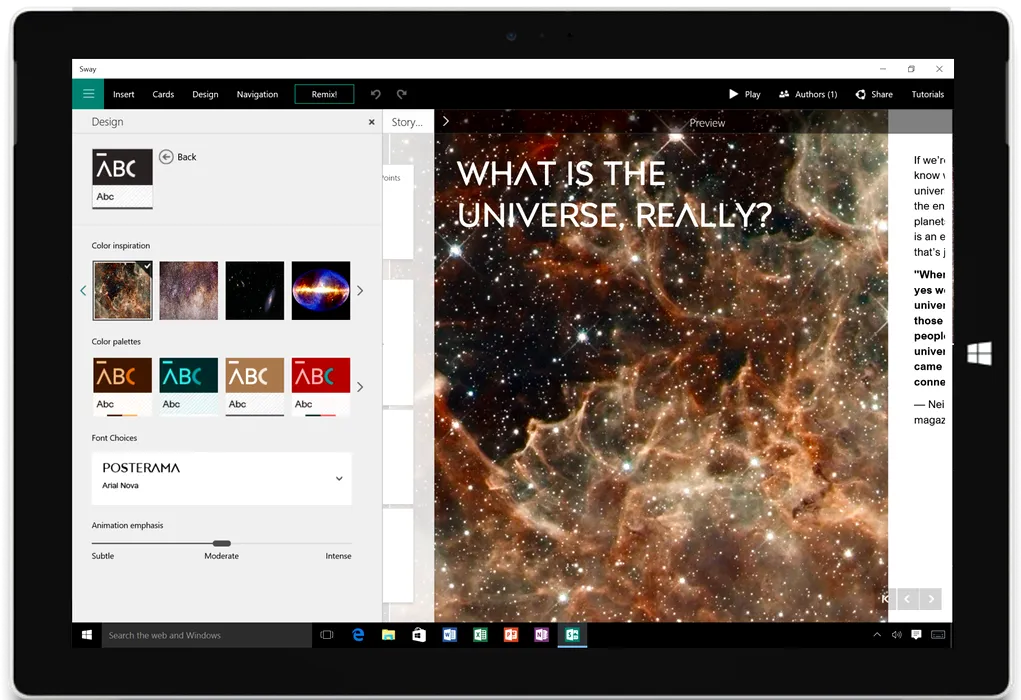Close the Design pane with X
The height and width of the screenshot is (700, 1021).
click(372, 122)
